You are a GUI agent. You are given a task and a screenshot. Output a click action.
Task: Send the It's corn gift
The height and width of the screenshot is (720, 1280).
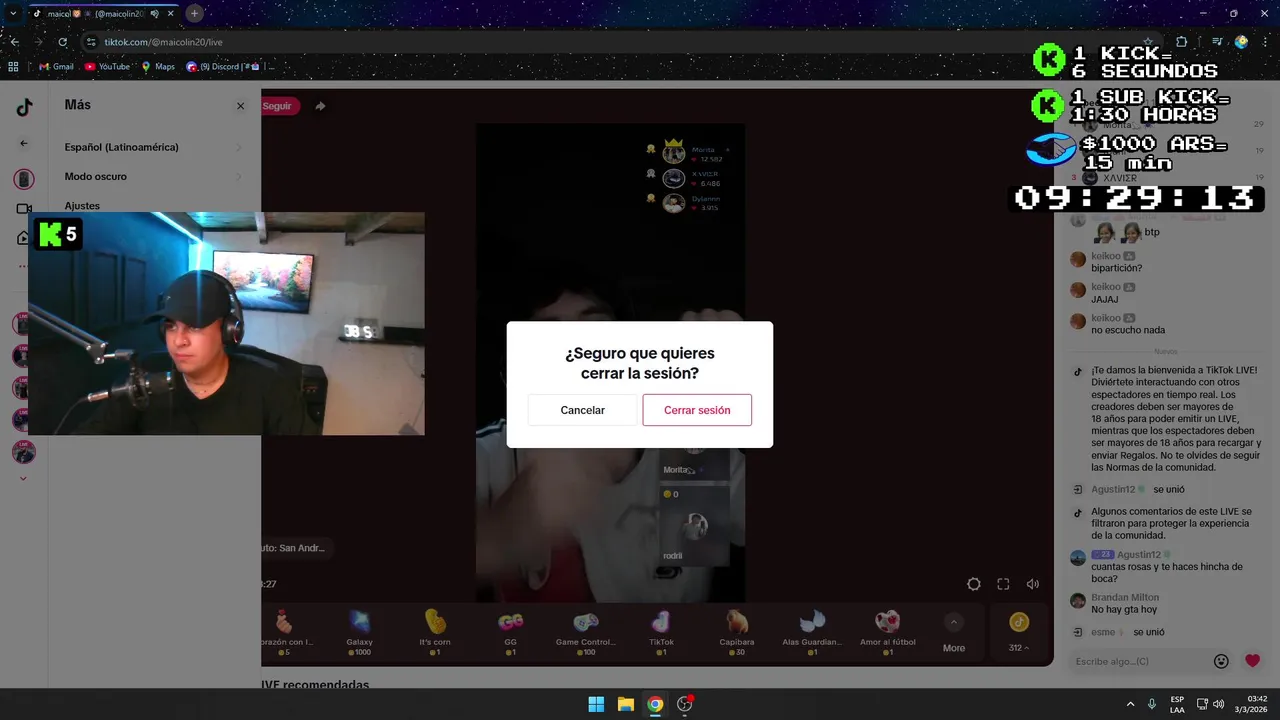click(x=435, y=631)
